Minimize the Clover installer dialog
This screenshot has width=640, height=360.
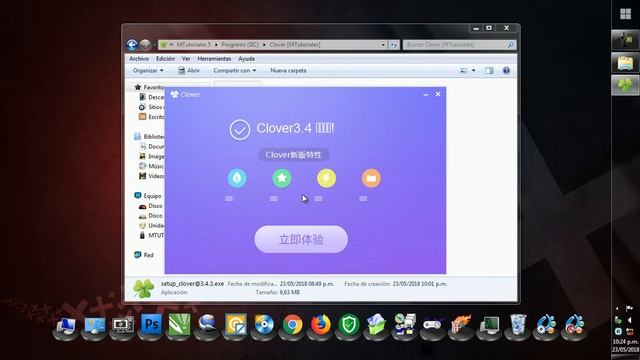coord(426,94)
